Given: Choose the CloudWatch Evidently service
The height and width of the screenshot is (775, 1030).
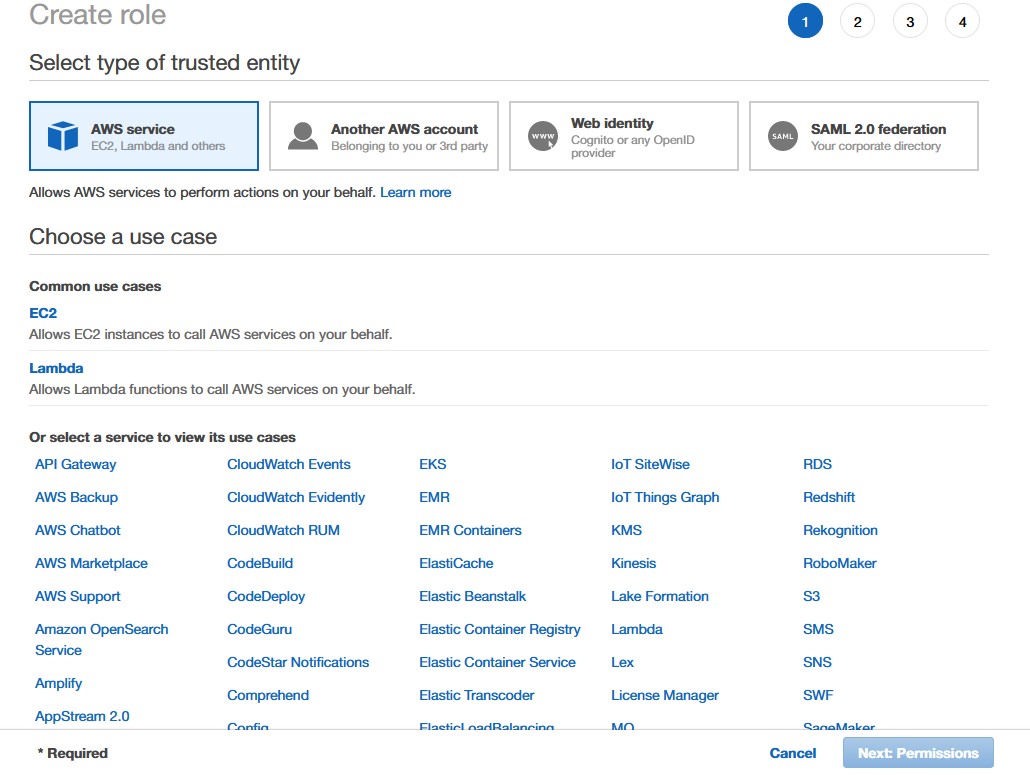Looking at the screenshot, I should point(296,497).
